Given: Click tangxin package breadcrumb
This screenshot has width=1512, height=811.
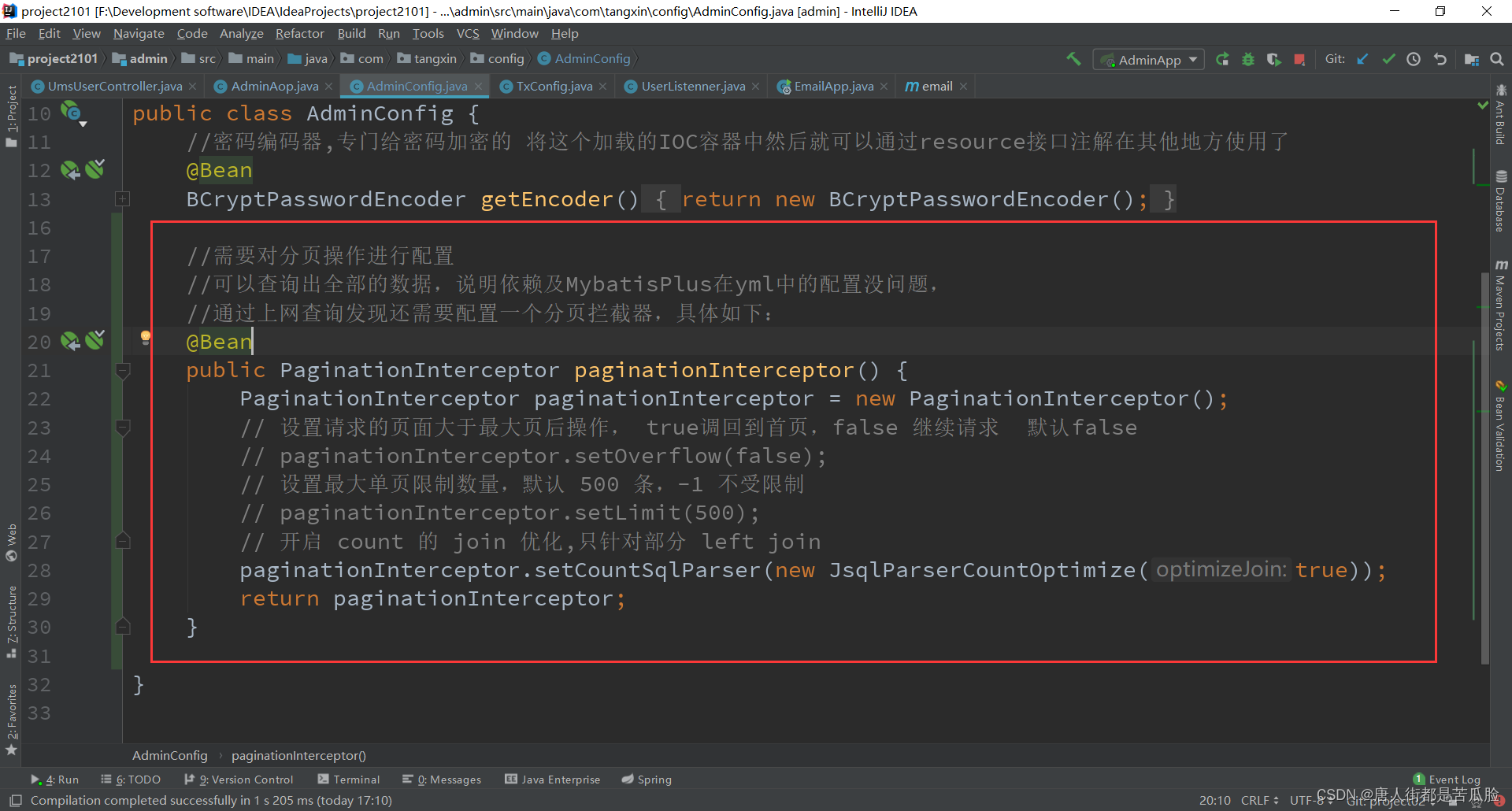Looking at the screenshot, I should point(428,59).
